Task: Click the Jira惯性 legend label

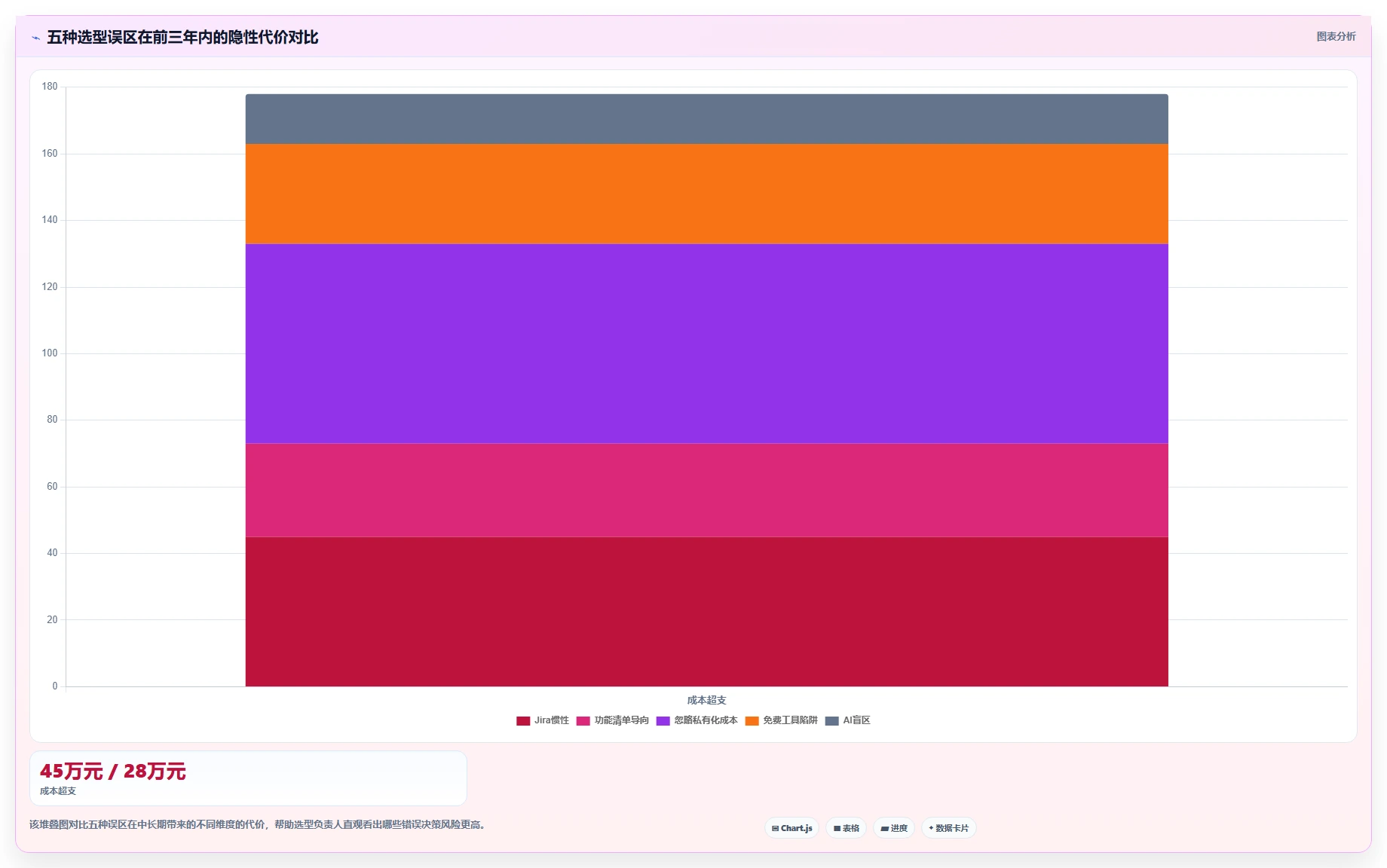Action: pos(552,720)
